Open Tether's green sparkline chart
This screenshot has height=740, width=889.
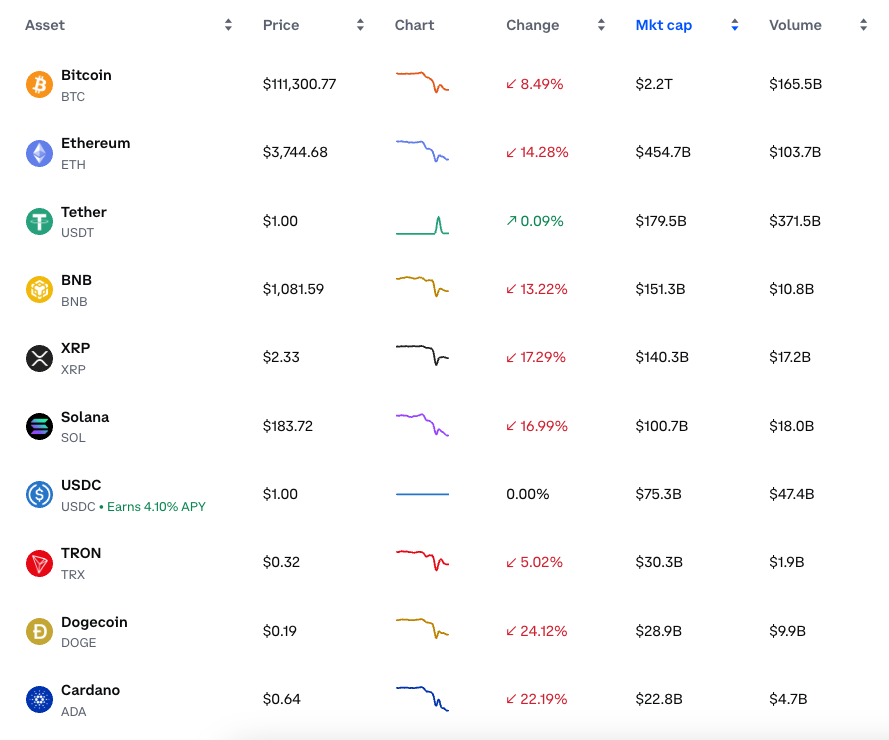tap(422, 225)
